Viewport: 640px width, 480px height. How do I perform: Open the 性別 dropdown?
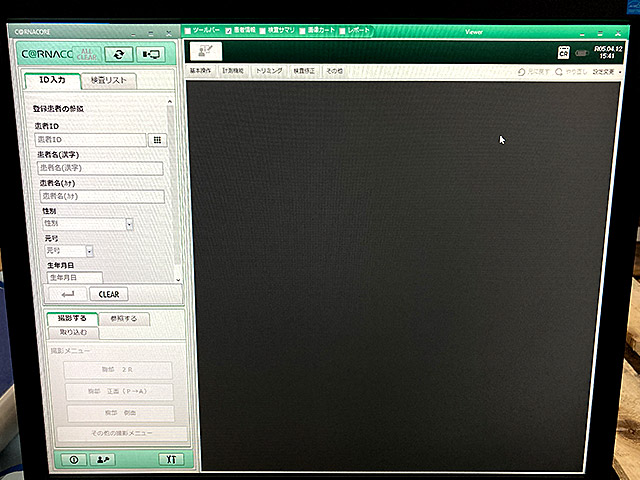129,224
